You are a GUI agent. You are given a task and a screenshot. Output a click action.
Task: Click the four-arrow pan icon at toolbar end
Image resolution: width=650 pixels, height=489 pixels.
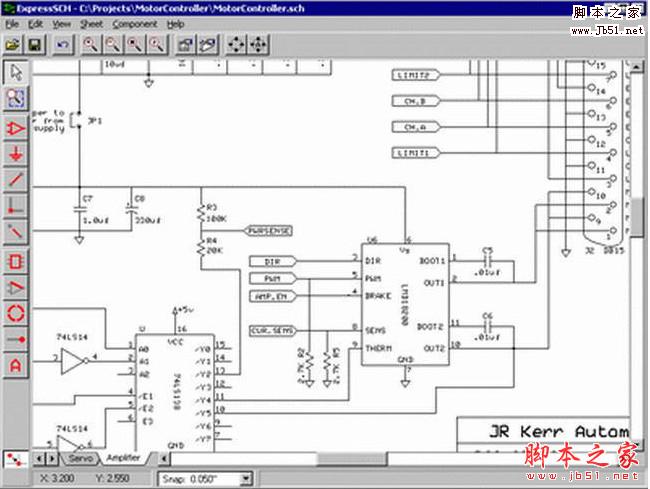(x=258, y=44)
